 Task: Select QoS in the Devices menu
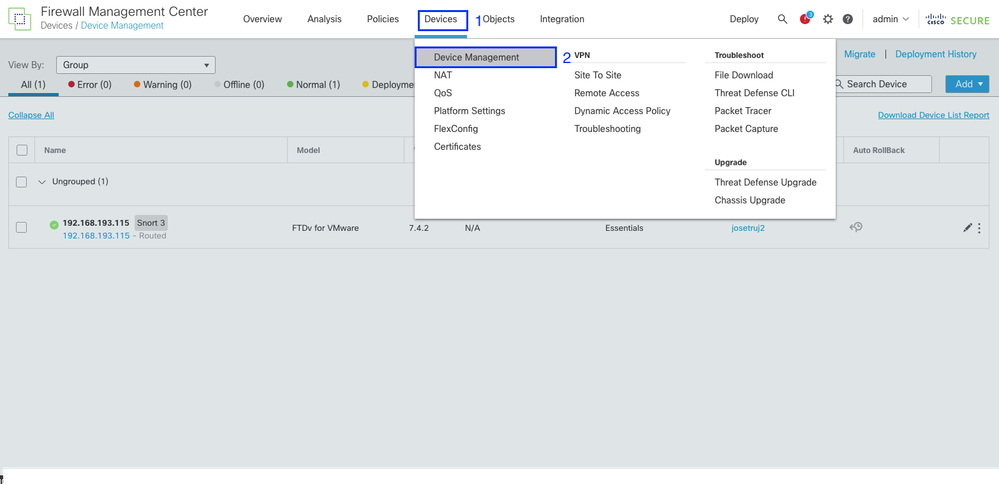pyautogui.click(x=443, y=93)
